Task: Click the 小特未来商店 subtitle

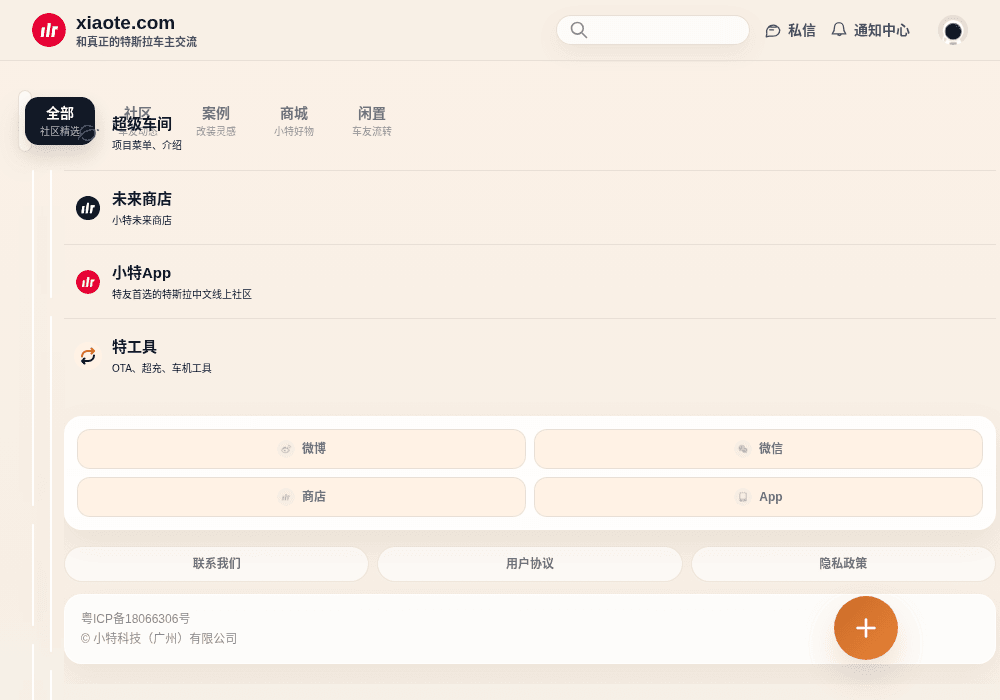Action: click(142, 220)
